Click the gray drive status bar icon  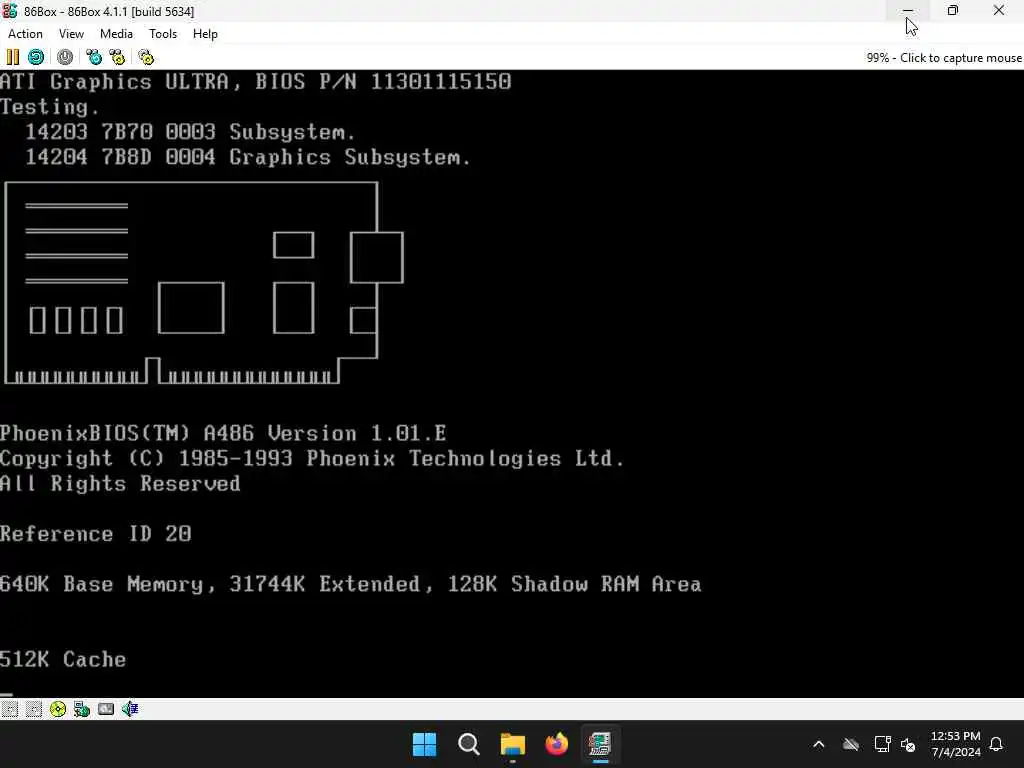click(106, 709)
